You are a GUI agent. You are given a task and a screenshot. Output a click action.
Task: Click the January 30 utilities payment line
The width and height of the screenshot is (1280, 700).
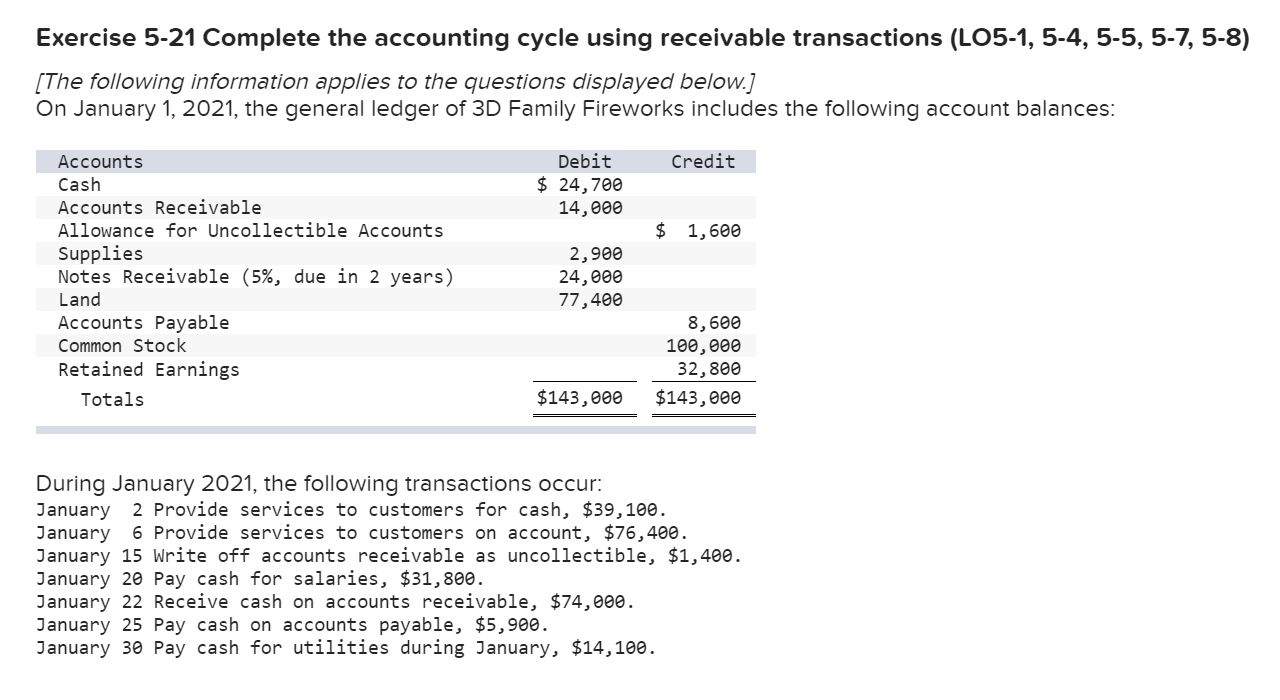coord(346,648)
